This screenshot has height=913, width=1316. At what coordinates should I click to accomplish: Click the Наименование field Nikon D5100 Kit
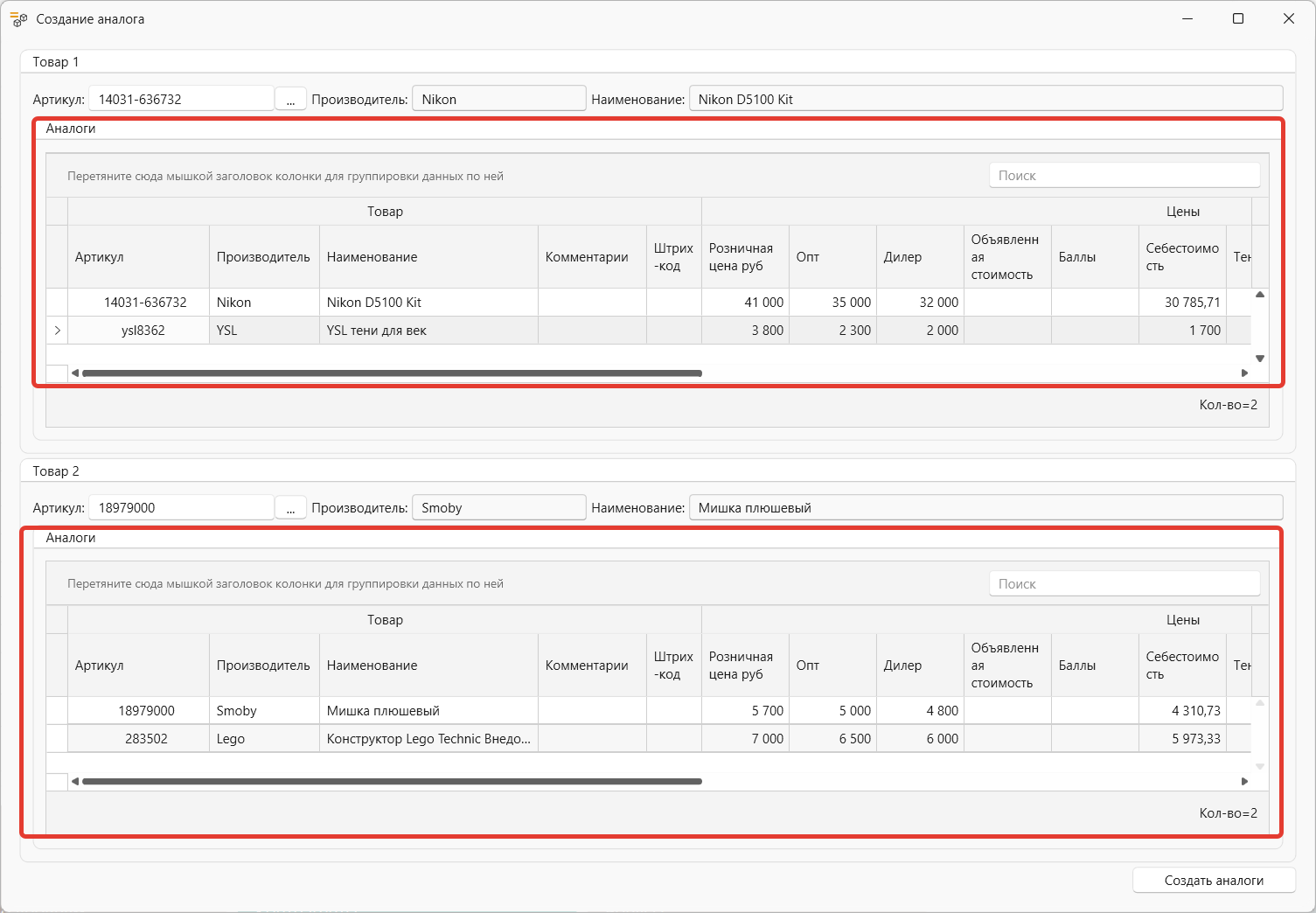(985, 99)
